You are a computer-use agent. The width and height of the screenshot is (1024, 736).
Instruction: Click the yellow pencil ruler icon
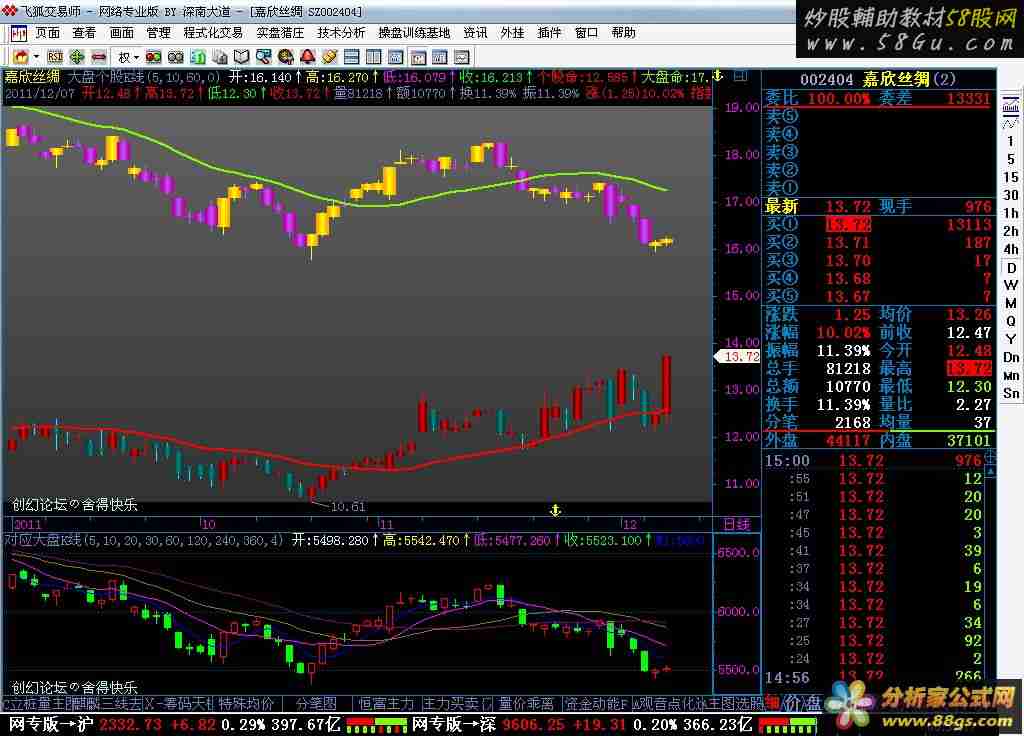click(x=330, y=57)
